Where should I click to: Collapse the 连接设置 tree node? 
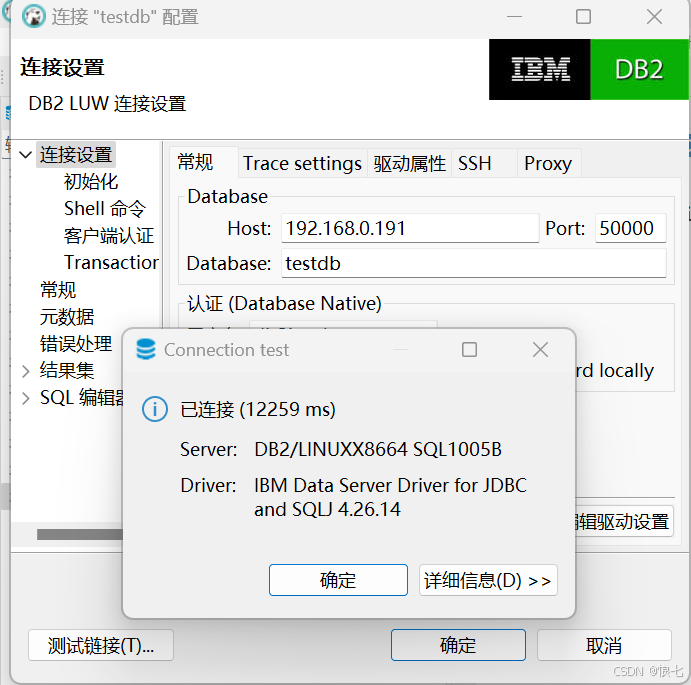coord(26,155)
